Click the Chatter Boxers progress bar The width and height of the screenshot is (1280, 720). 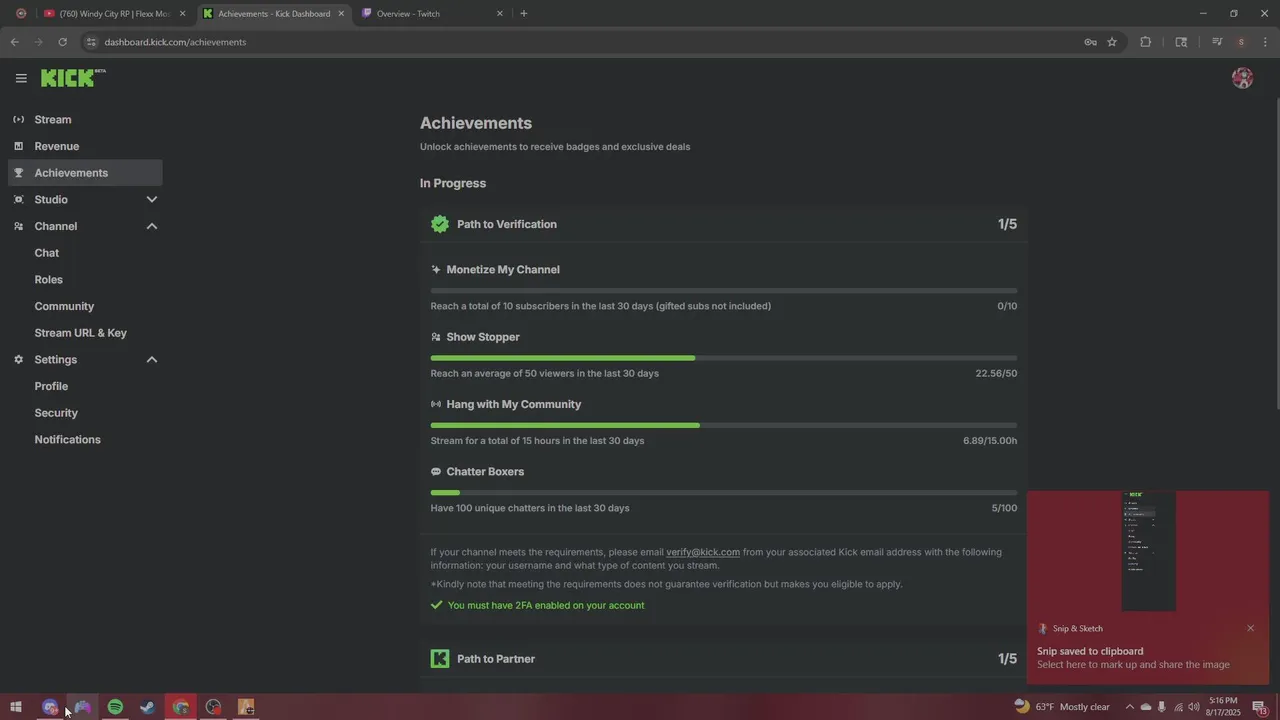click(724, 492)
